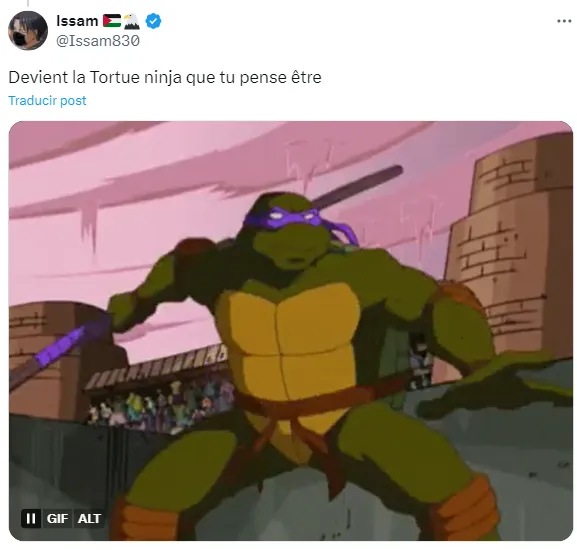The image size is (577, 550).
Task: Pause the playing GIF
Action: point(31,518)
